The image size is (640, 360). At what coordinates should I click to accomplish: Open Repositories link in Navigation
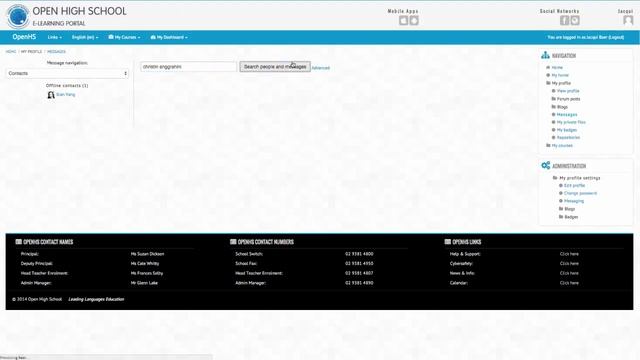tap(568, 138)
